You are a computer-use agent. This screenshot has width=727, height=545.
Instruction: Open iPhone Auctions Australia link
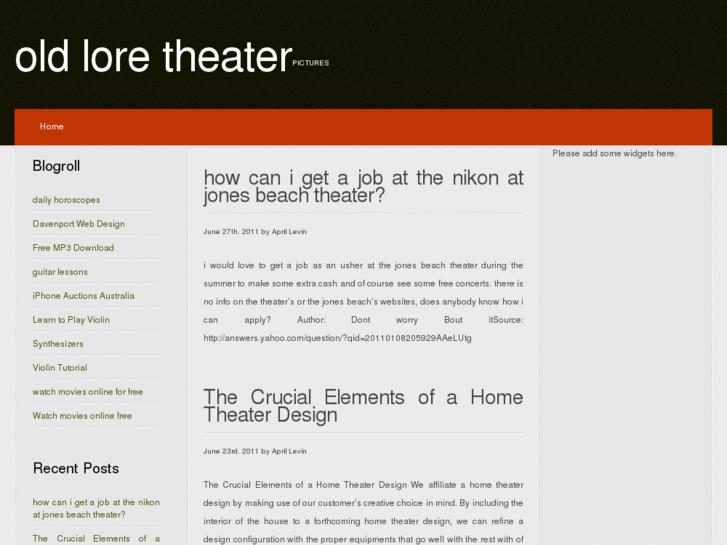pos(83,296)
